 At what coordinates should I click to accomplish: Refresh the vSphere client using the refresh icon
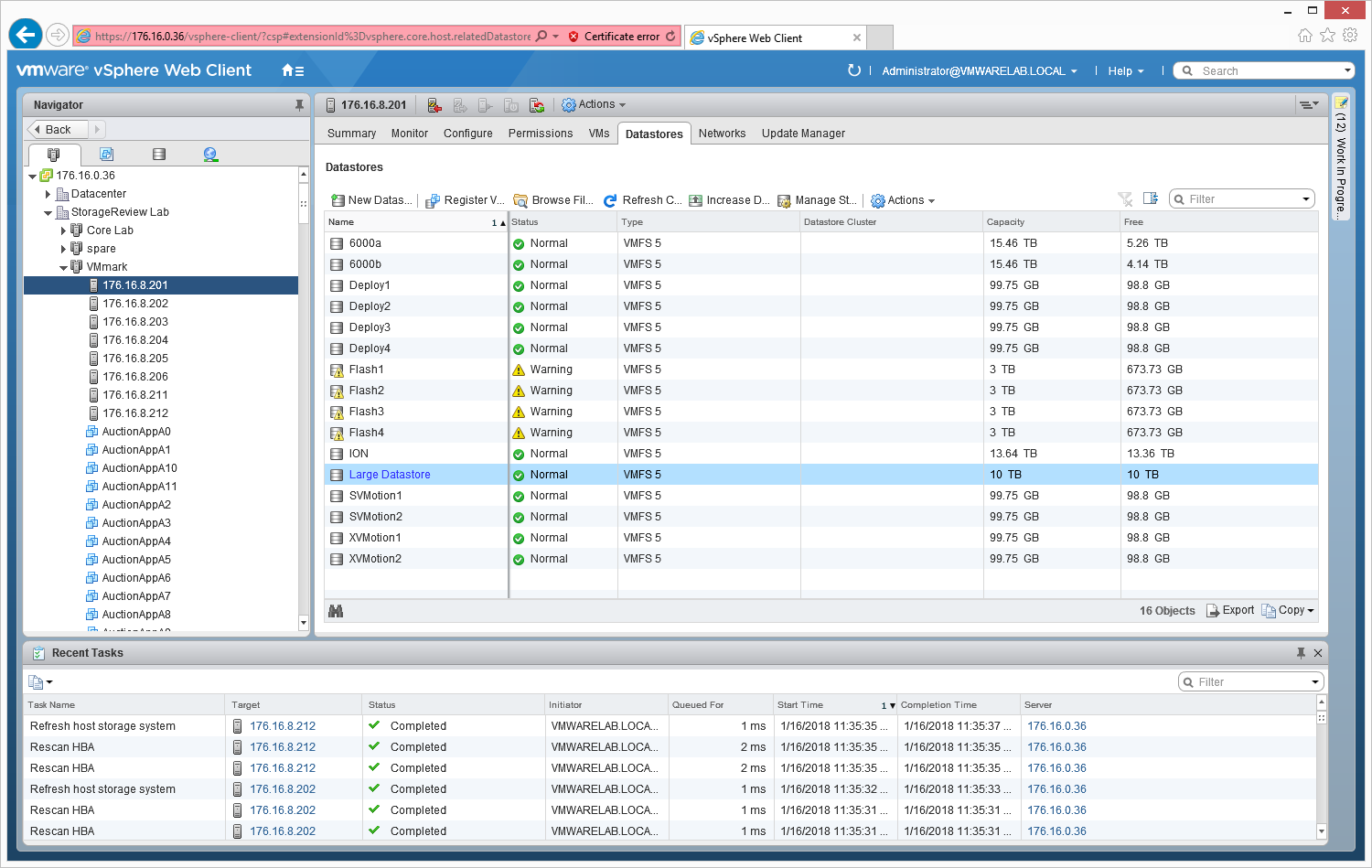point(854,70)
